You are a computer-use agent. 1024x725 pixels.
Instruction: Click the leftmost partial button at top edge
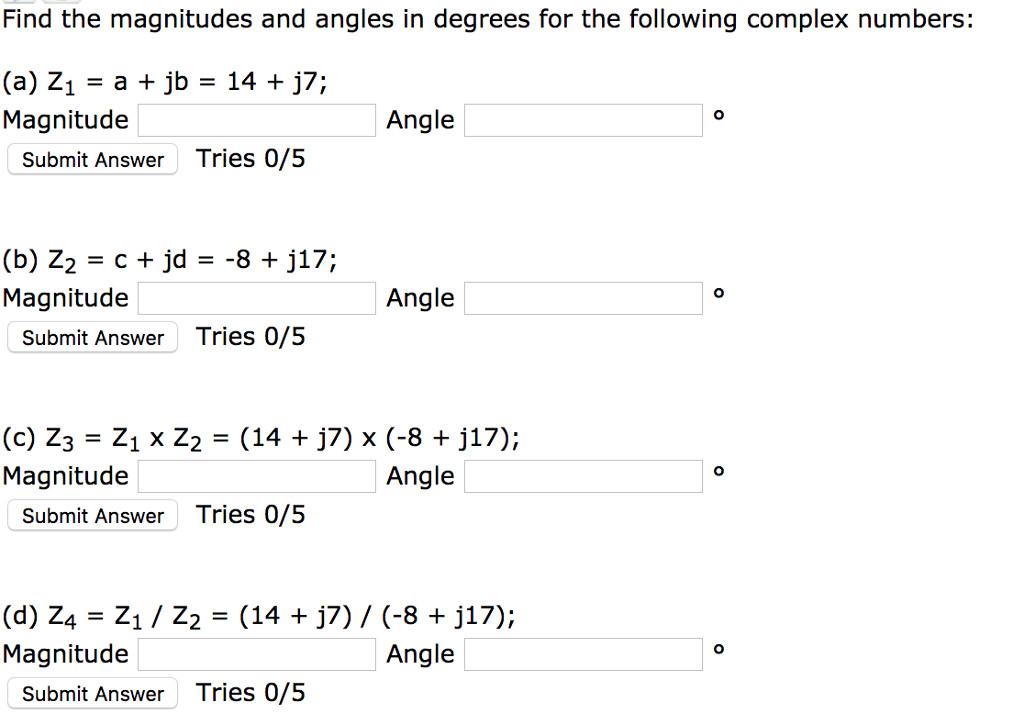18,3
